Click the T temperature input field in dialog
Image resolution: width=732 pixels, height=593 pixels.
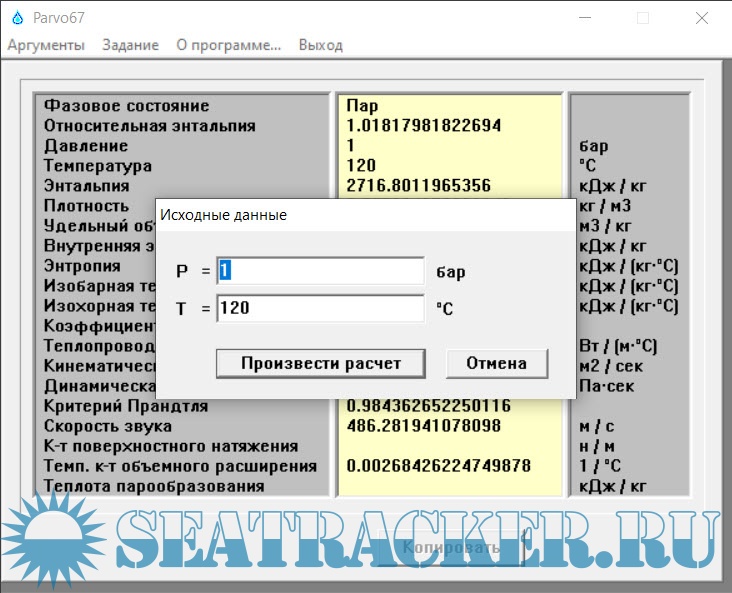click(321, 309)
